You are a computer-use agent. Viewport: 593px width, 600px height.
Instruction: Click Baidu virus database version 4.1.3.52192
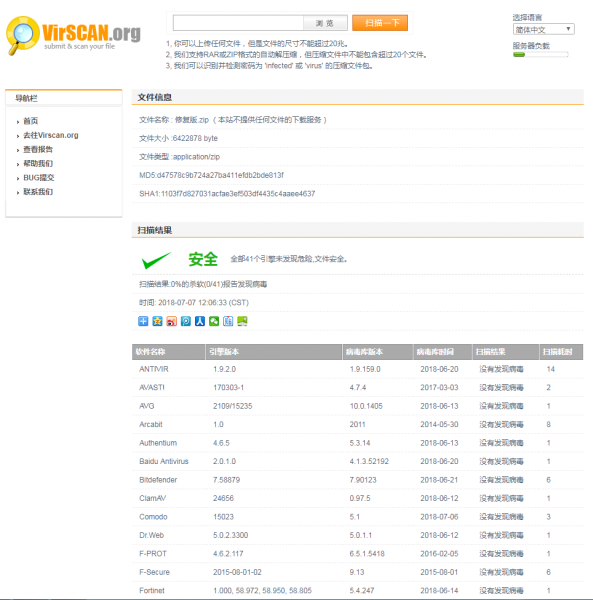click(369, 461)
